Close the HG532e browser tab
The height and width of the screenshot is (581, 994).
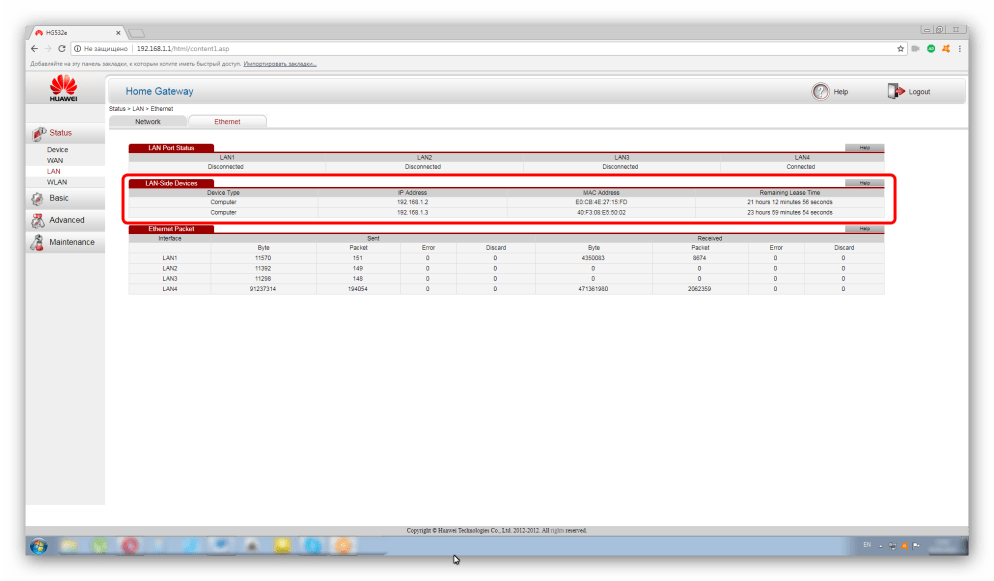118,32
